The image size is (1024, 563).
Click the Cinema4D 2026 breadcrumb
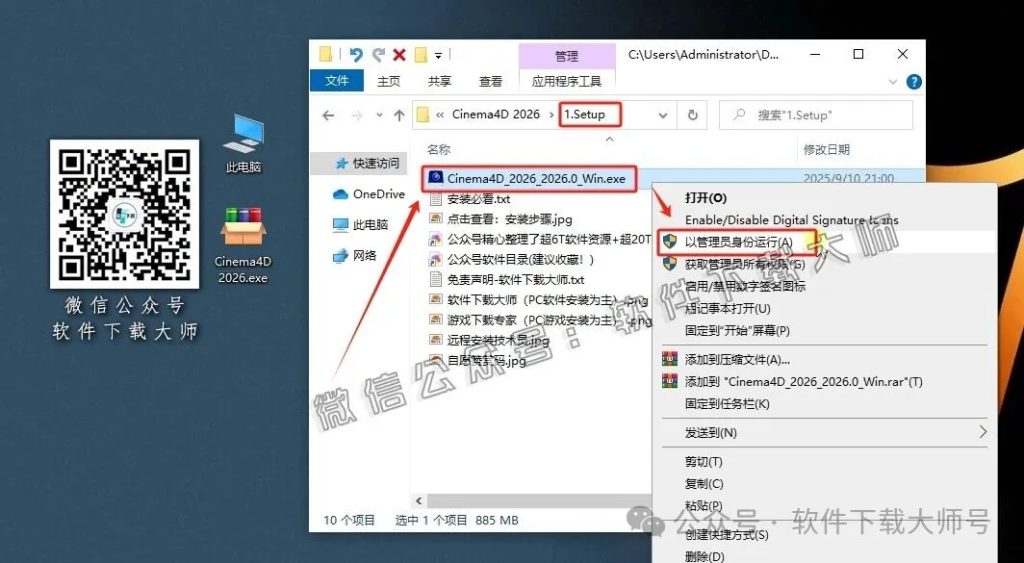[496, 114]
